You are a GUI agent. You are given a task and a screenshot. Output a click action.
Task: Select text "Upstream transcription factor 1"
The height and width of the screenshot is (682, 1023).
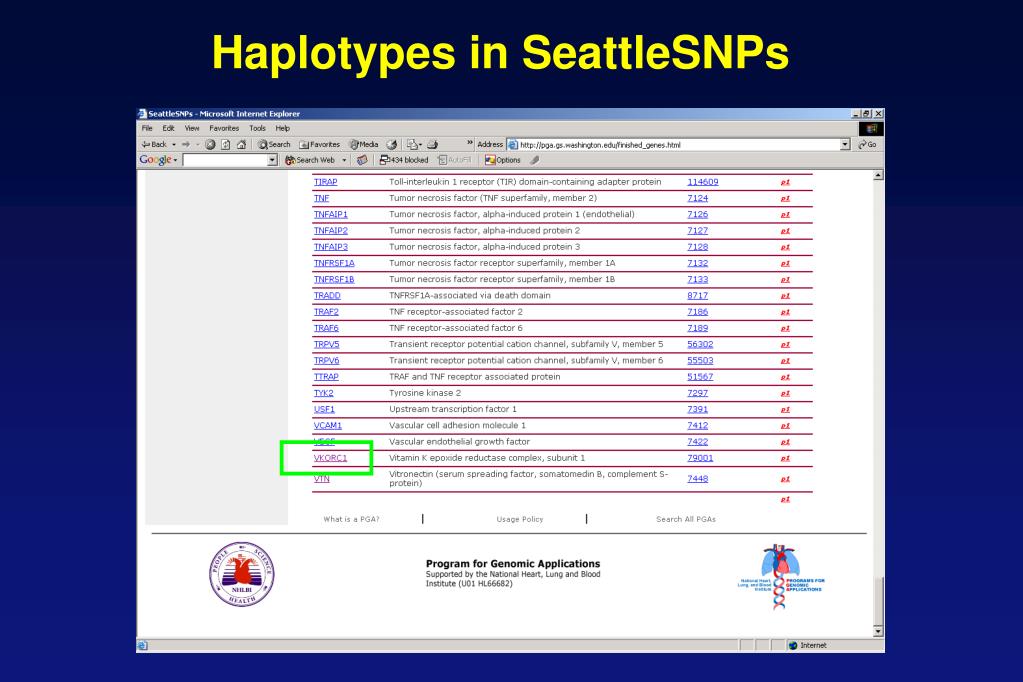(x=453, y=409)
